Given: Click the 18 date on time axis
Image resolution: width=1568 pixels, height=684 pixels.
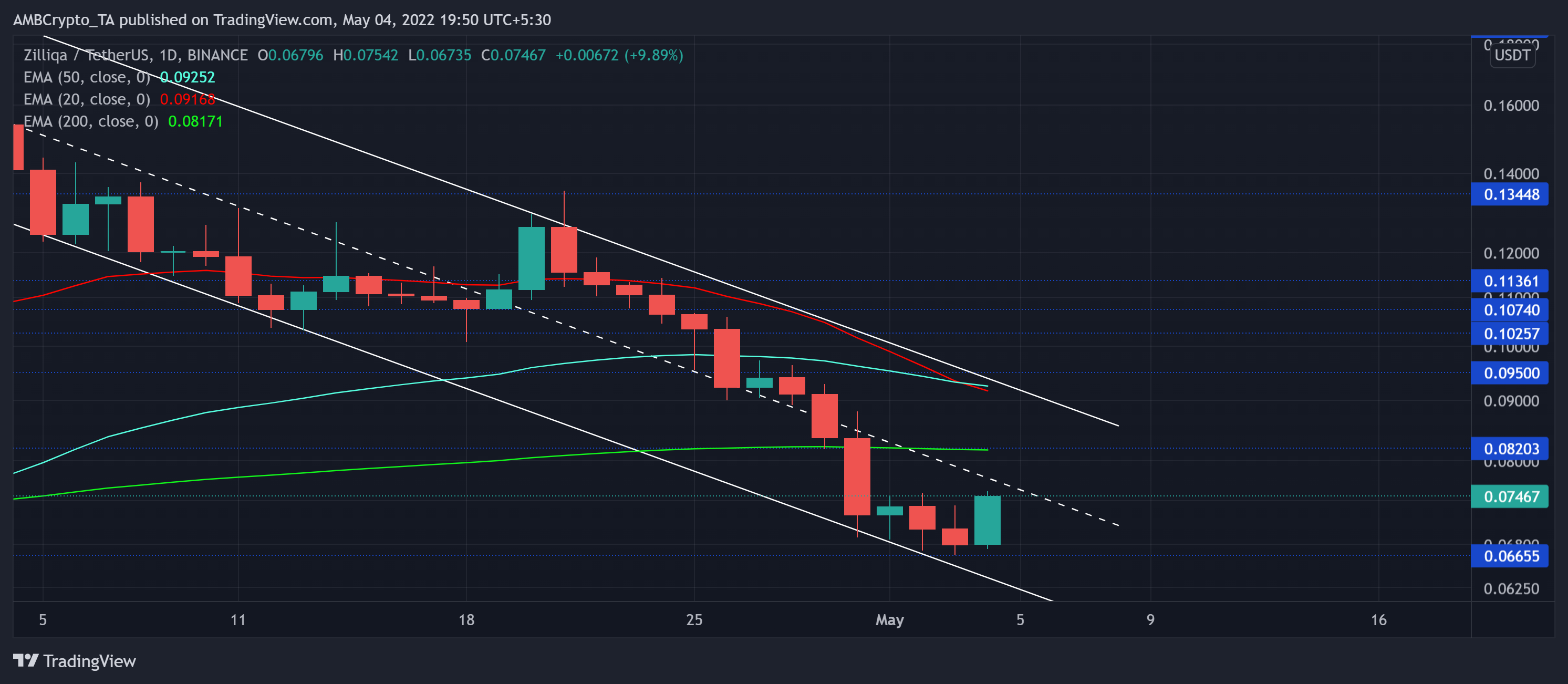Looking at the screenshot, I should pos(466,620).
